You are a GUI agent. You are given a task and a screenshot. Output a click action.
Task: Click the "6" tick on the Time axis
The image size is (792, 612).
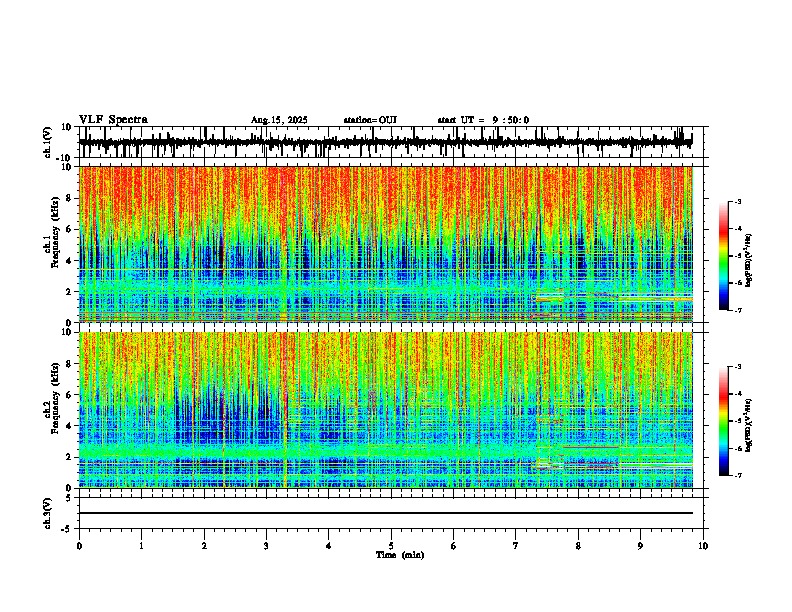[x=453, y=546]
